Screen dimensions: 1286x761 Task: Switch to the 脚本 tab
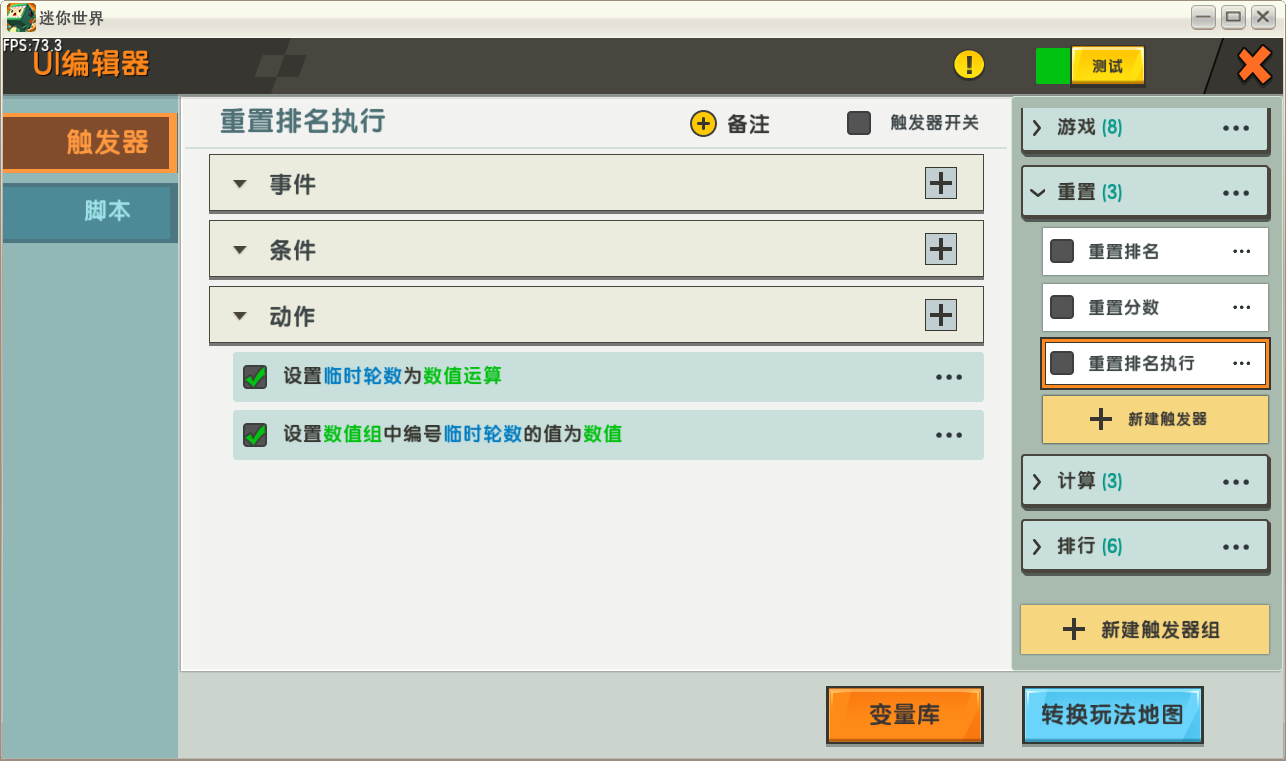(90, 212)
